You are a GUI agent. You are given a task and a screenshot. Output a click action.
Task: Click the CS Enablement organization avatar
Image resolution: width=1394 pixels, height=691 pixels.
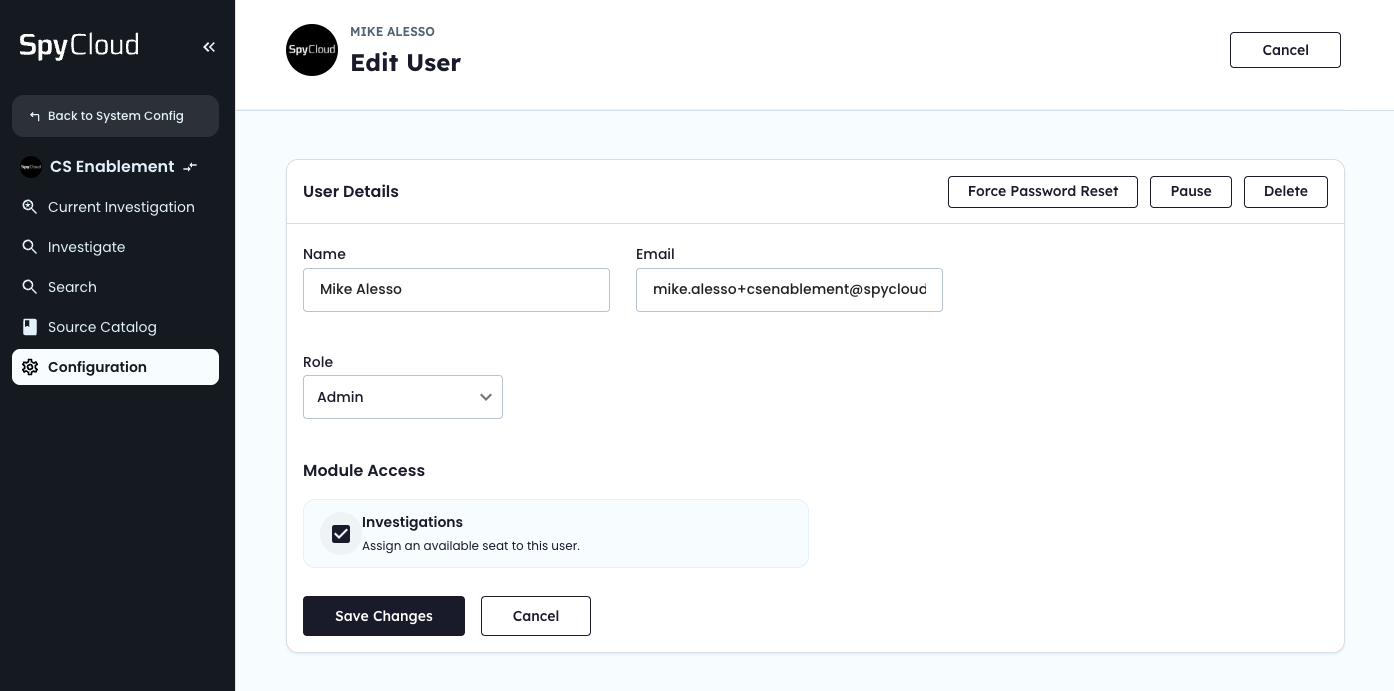click(x=31, y=167)
